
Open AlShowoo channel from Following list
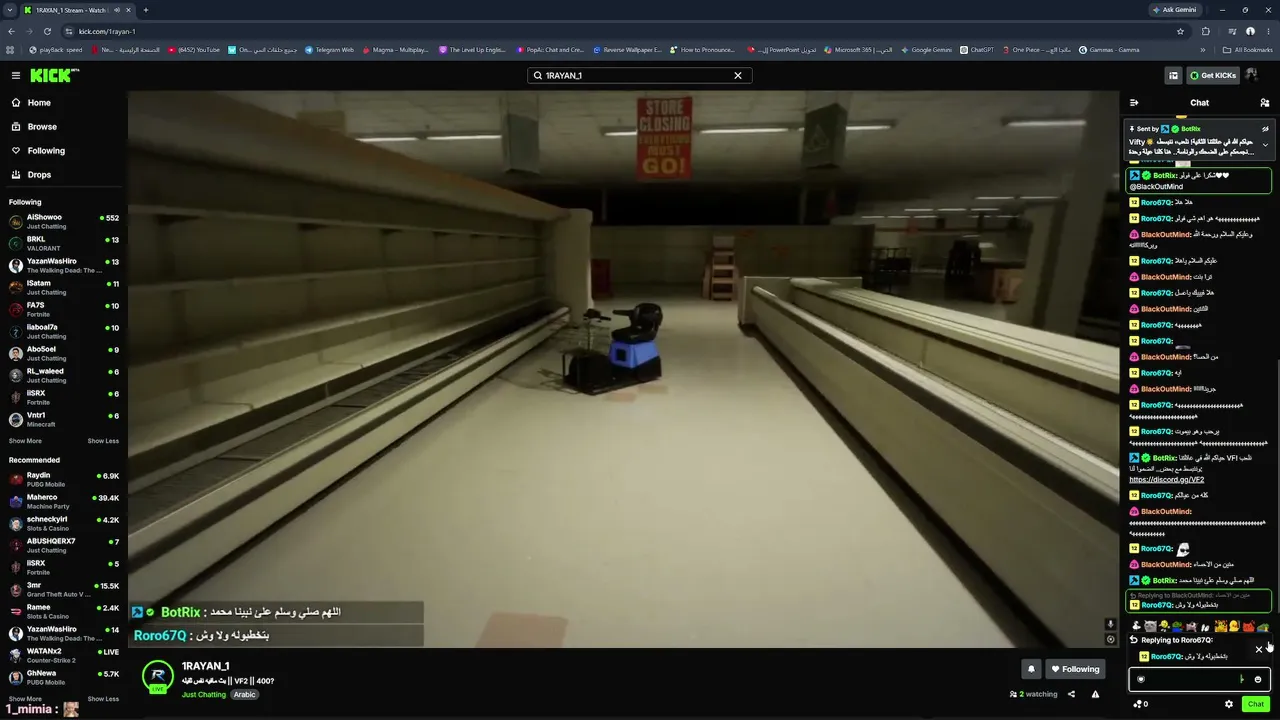coord(64,221)
